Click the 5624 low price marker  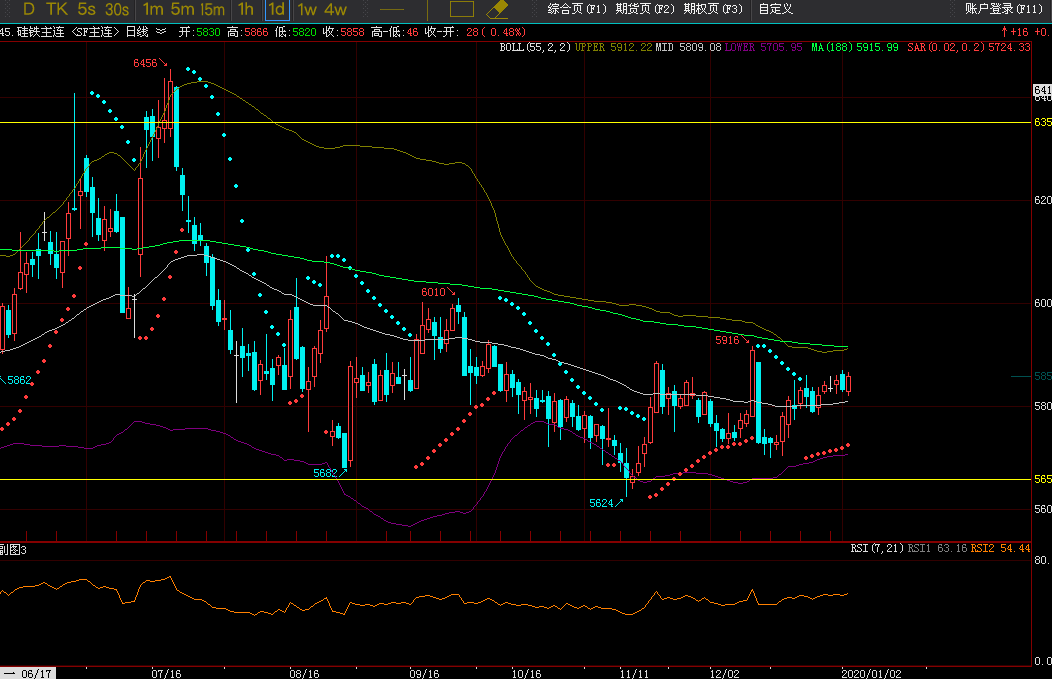(x=601, y=503)
